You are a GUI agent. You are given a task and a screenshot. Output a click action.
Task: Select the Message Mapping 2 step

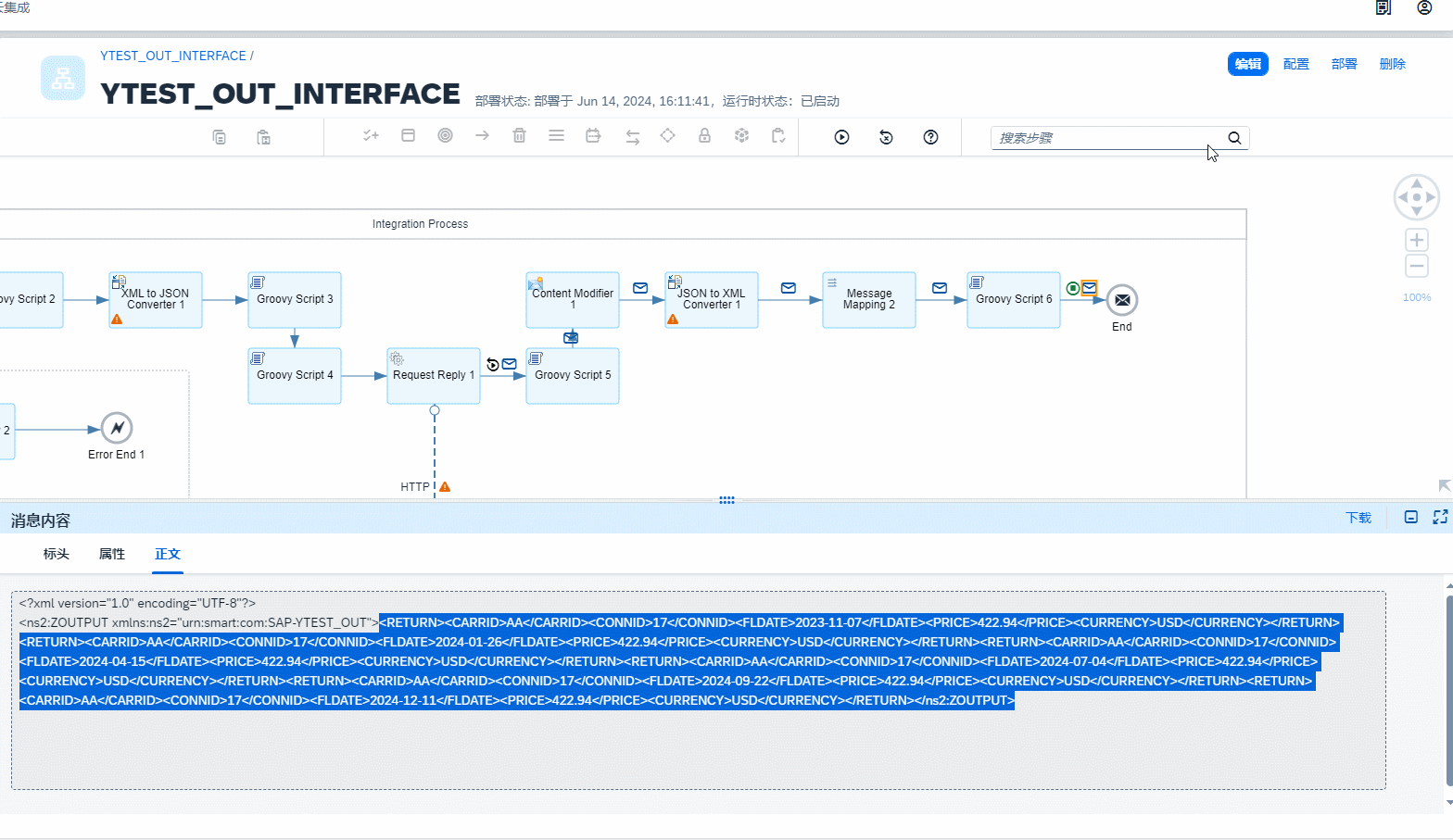pos(868,299)
